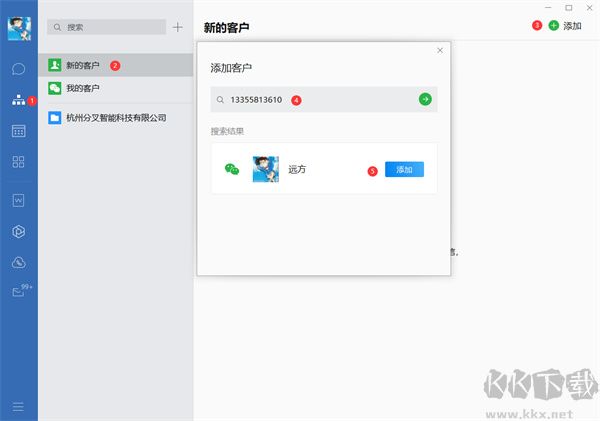Open the hamburger menu at the sidebar bottom
This screenshot has height=421, width=600.
[18, 406]
